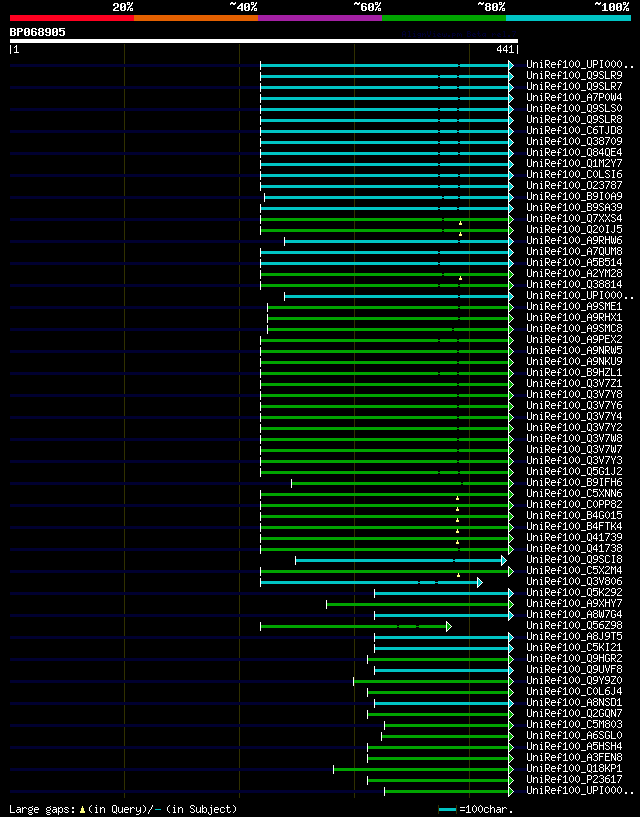Select the UniRef100_Q38709 entry

(x=574, y=141)
